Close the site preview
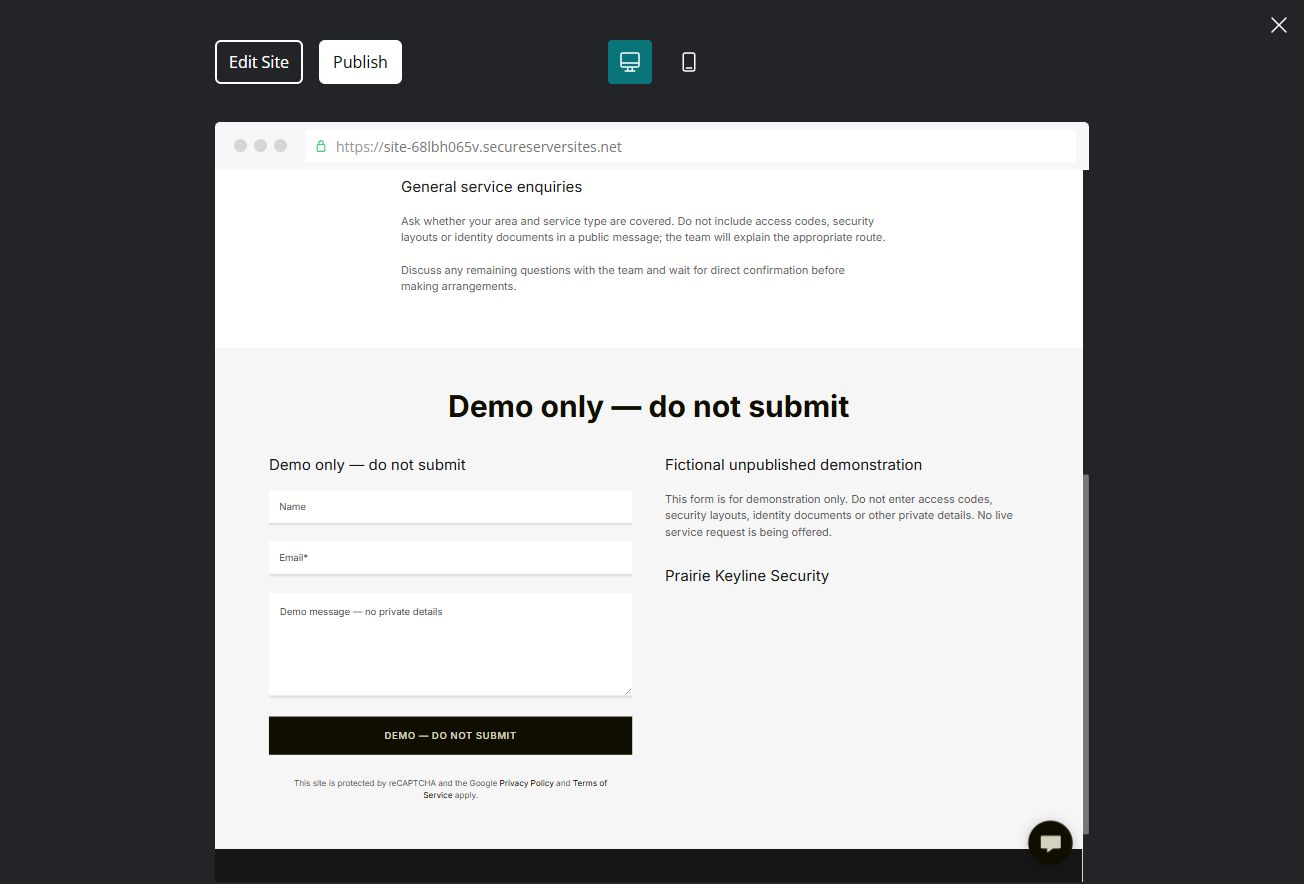The width and height of the screenshot is (1304, 884). coord(1278,25)
